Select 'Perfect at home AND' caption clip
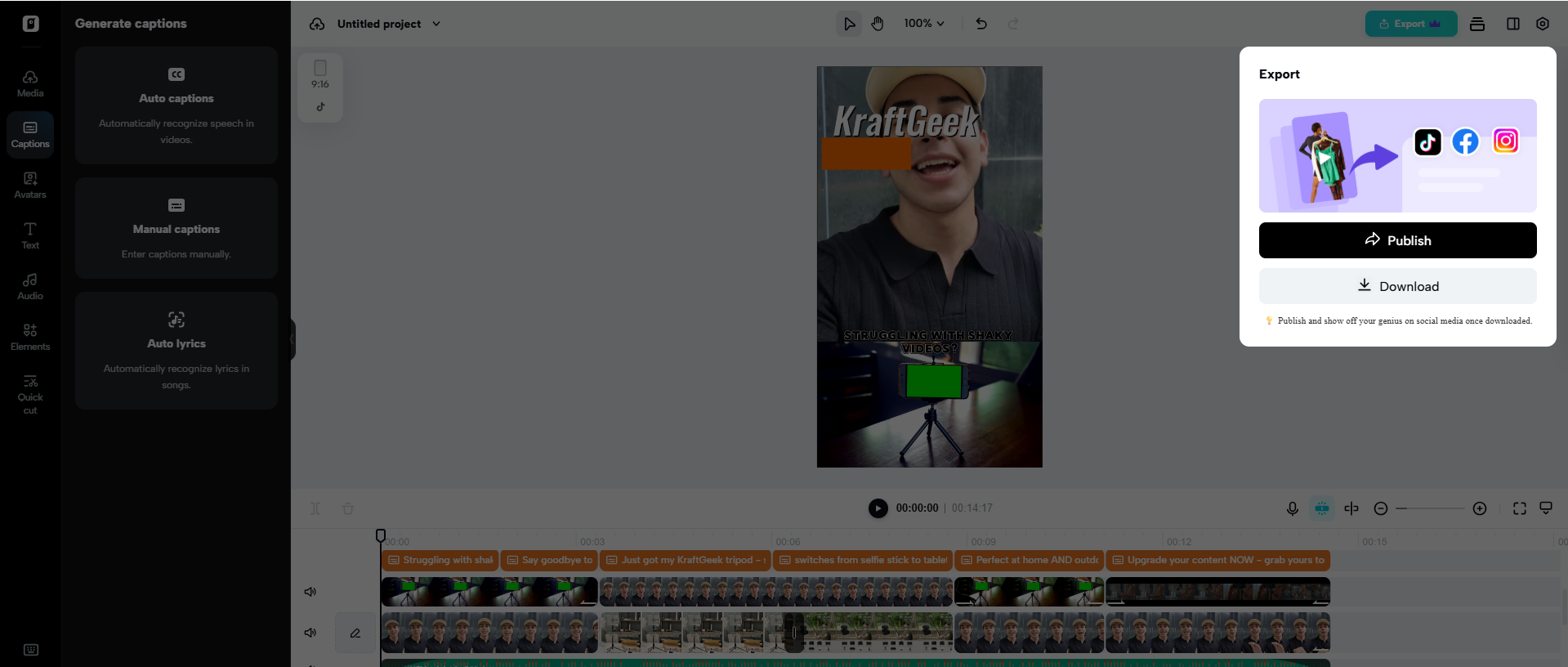 click(1030, 560)
